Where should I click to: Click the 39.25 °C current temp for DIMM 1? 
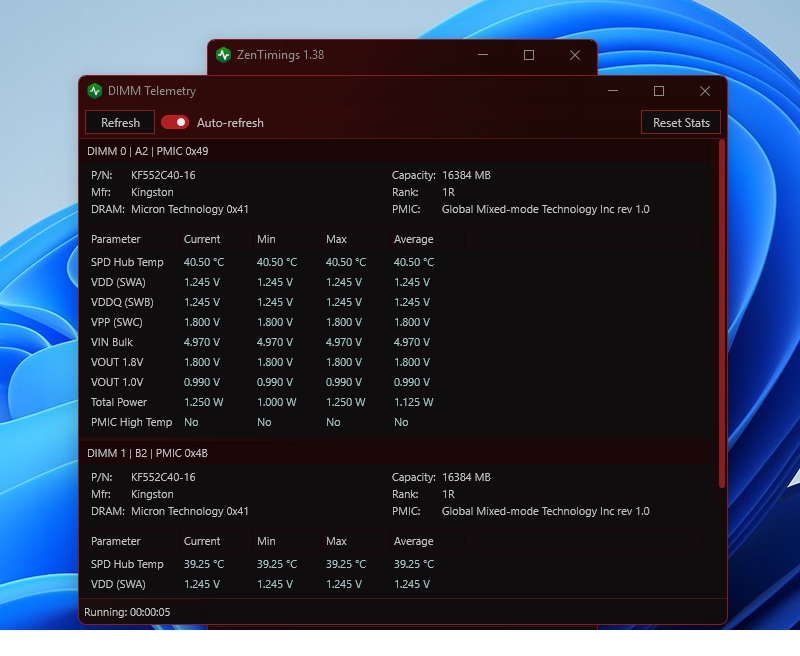click(204, 564)
